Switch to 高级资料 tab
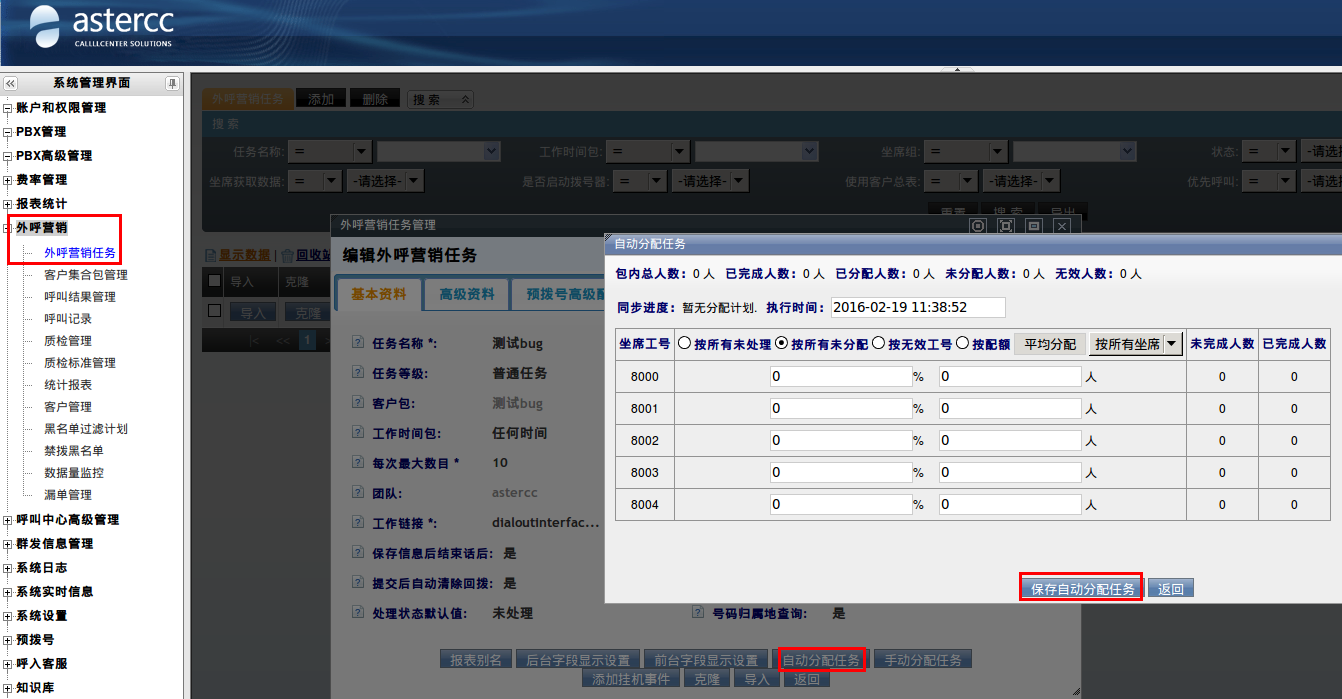Screen dimensions: 1342x699 467,294
